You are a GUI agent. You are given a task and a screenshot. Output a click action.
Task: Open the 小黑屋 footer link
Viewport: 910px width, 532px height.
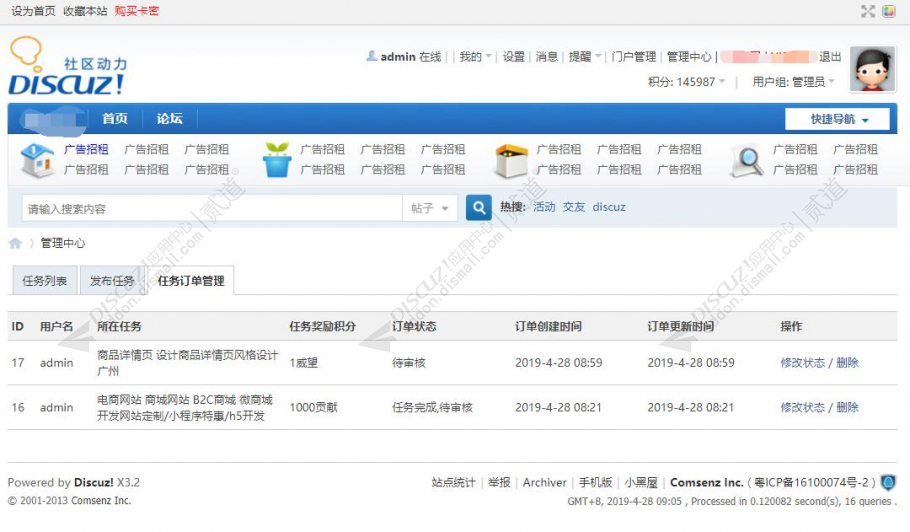click(641, 482)
